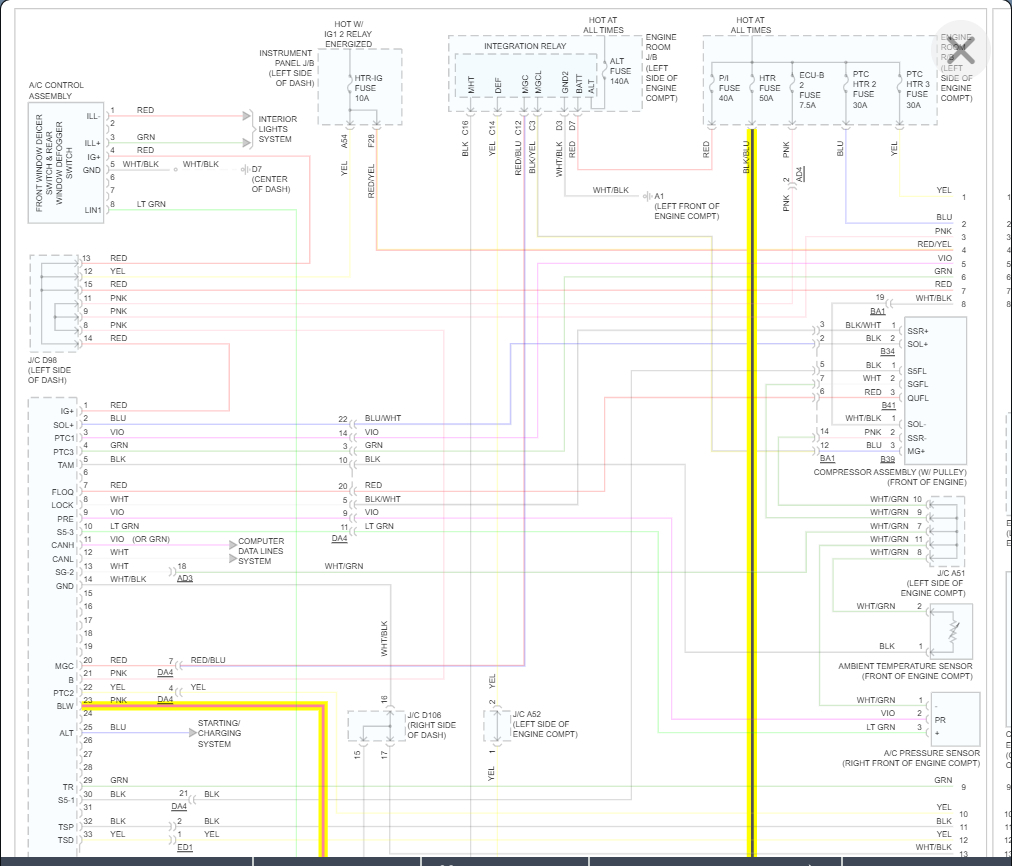Click the highlighted BLK/BLU wire label
Viewport: 1012px width, 866px height.
(746, 157)
